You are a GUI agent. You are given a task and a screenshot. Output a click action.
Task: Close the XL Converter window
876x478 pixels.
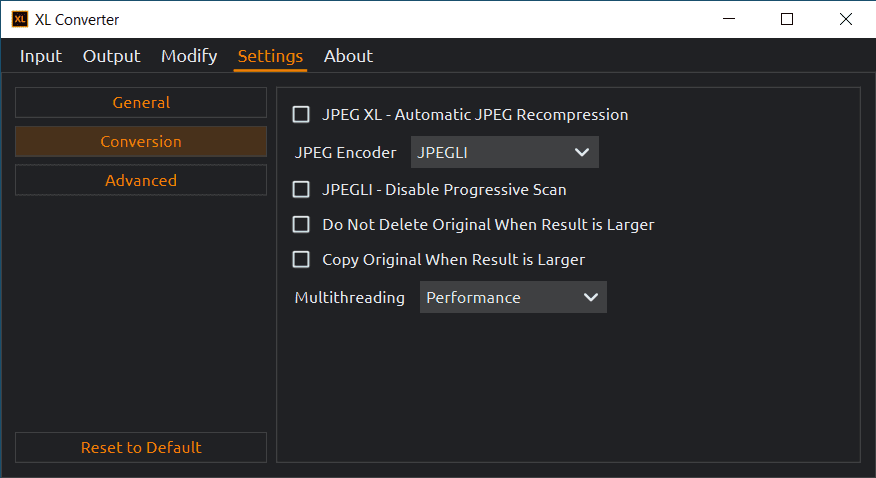(x=846, y=19)
